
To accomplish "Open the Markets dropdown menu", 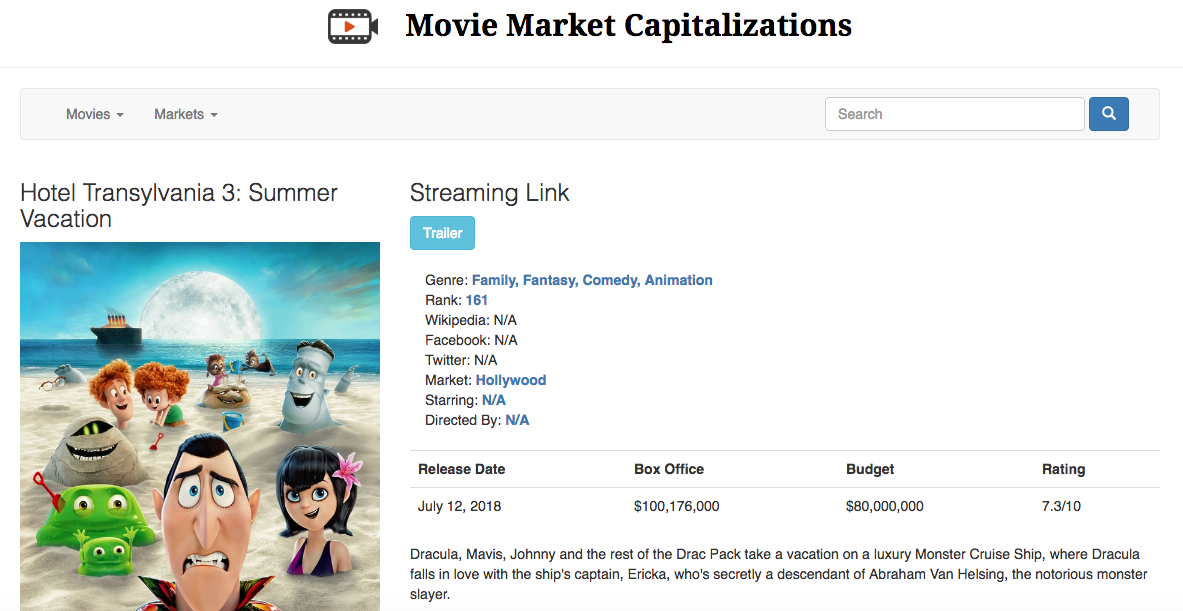I will click(x=180, y=114).
